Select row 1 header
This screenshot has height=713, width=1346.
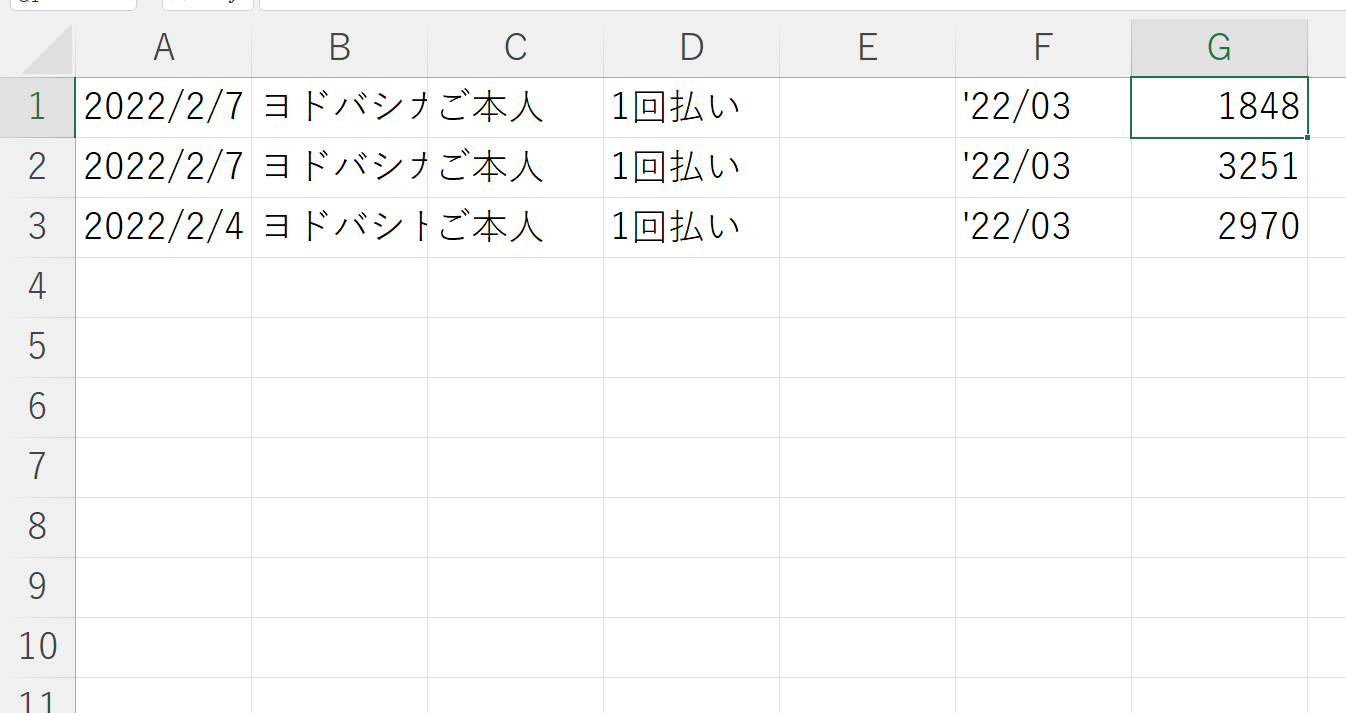pos(37,107)
